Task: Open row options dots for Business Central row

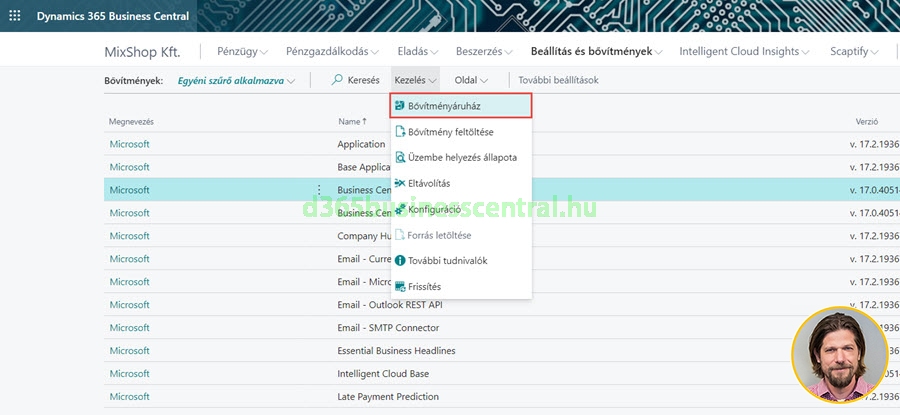Action: click(x=320, y=190)
